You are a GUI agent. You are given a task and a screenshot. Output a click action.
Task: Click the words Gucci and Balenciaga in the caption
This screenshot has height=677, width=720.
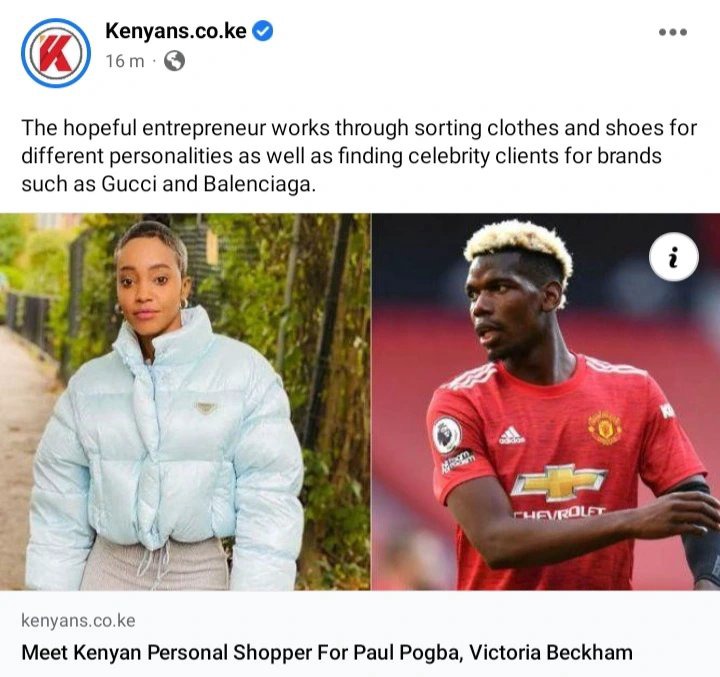(208, 184)
